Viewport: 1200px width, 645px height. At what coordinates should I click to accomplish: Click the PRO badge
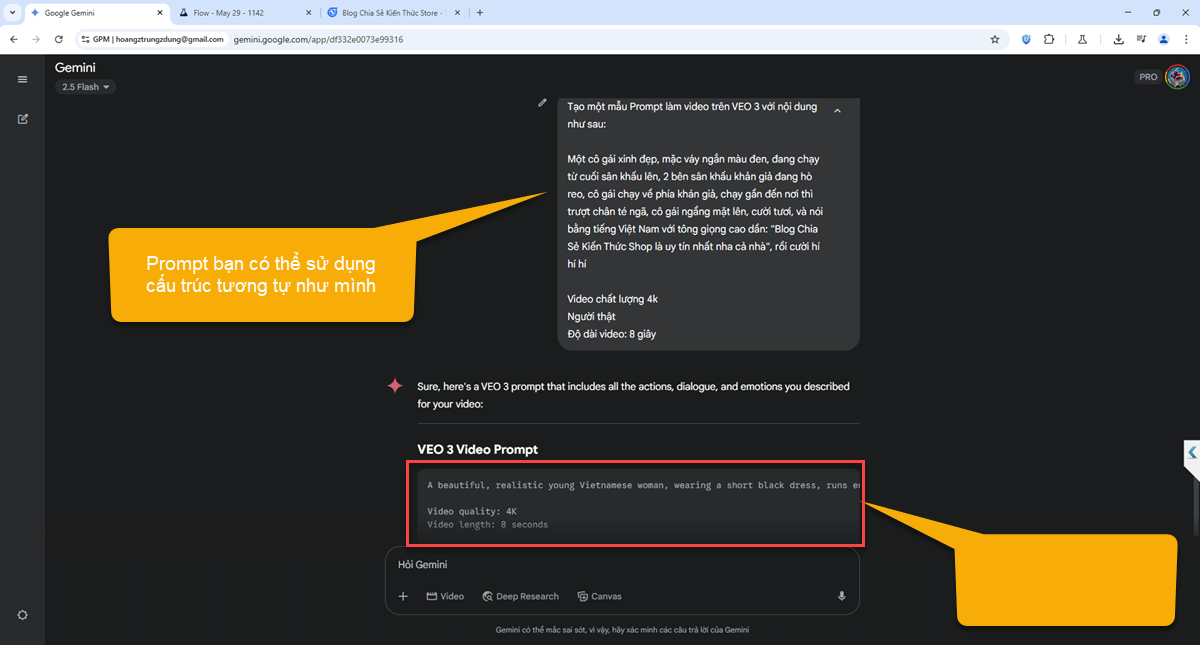(1148, 77)
